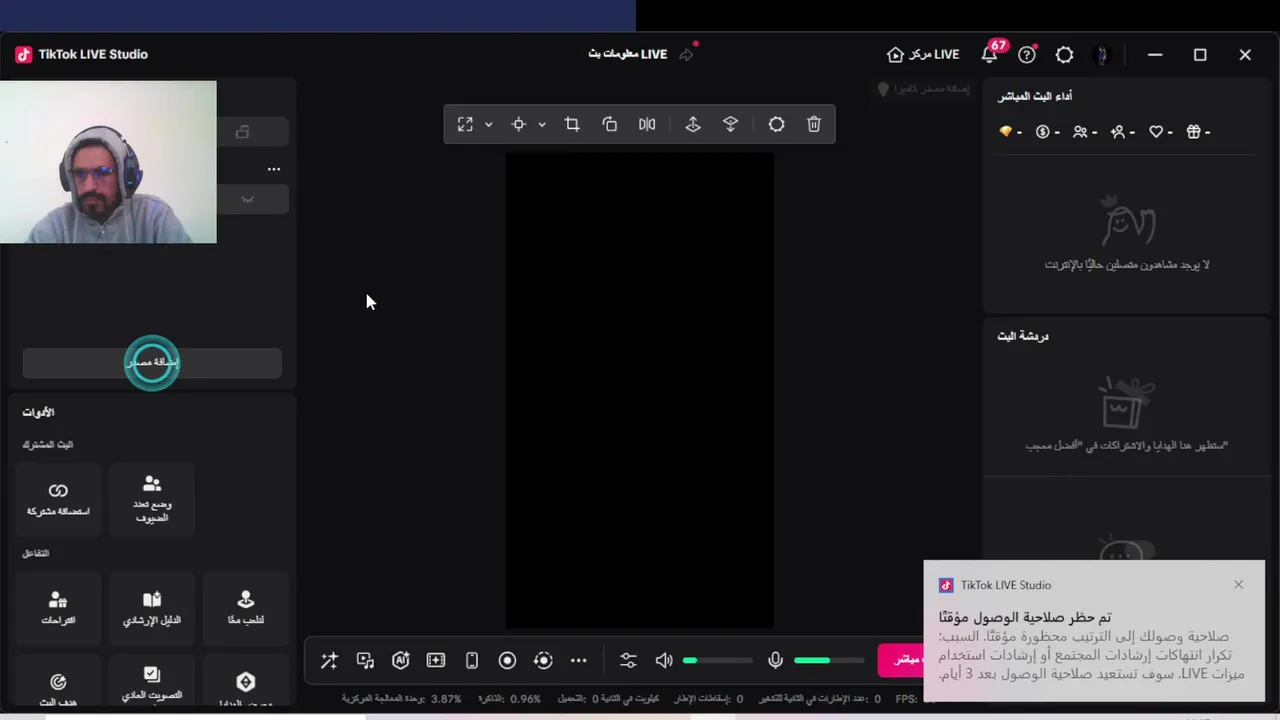1280x720 pixels.
Task: Move source layer up
Action: click(x=692, y=124)
